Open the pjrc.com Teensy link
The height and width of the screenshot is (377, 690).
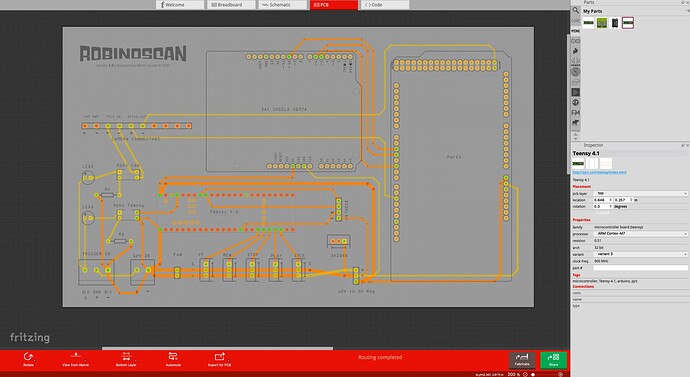[599, 172]
